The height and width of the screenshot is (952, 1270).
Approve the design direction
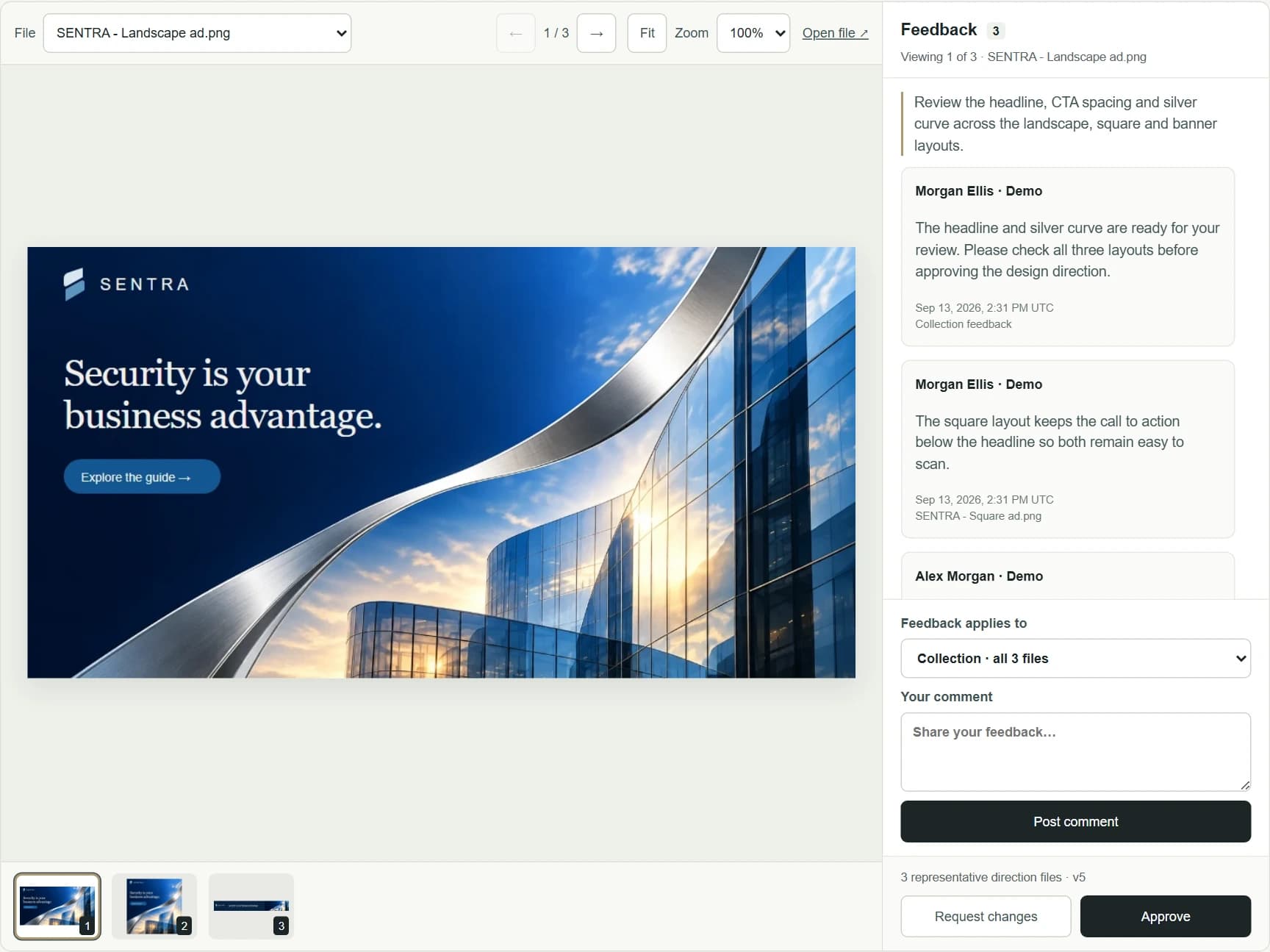pyautogui.click(x=1165, y=916)
